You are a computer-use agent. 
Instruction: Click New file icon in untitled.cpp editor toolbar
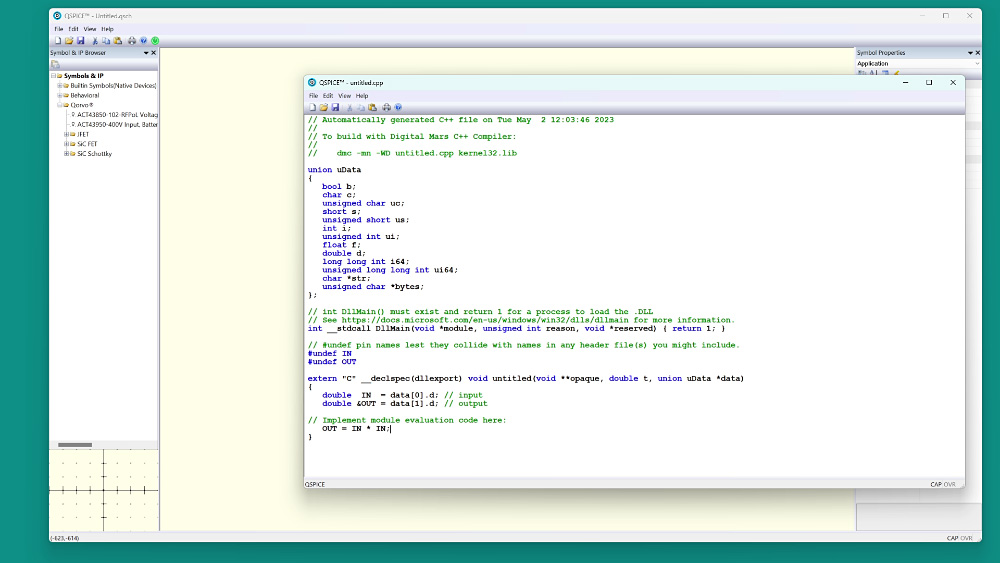[x=312, y=108]
